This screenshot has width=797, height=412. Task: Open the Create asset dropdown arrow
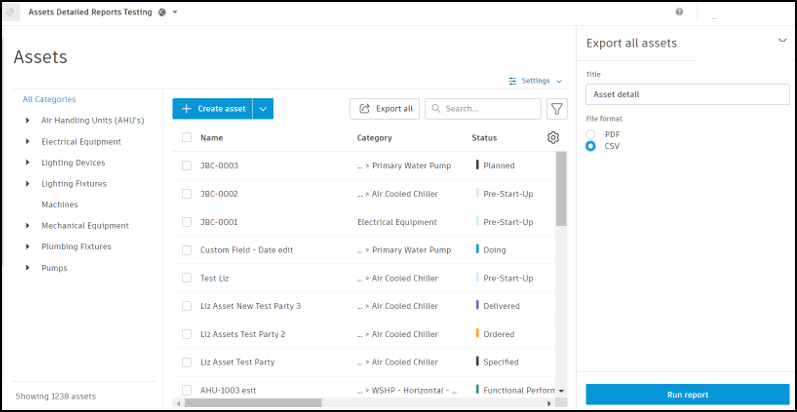263,108
